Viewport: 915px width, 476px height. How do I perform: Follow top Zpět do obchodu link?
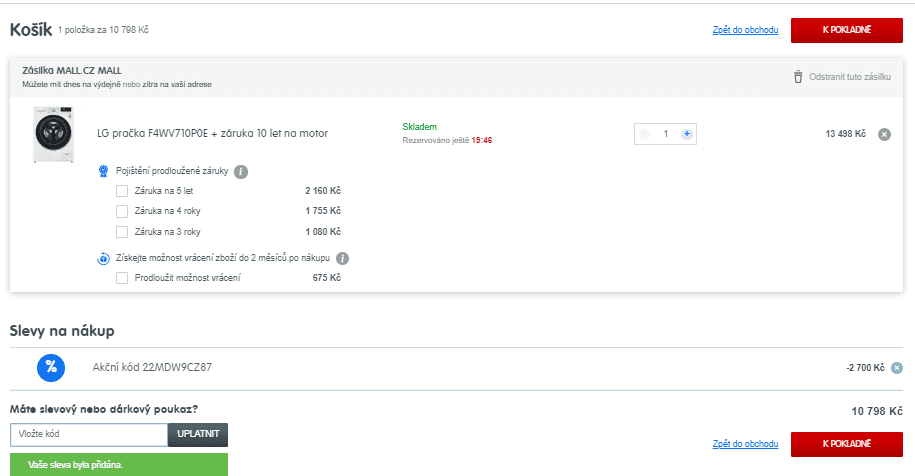tap(745, 30)
